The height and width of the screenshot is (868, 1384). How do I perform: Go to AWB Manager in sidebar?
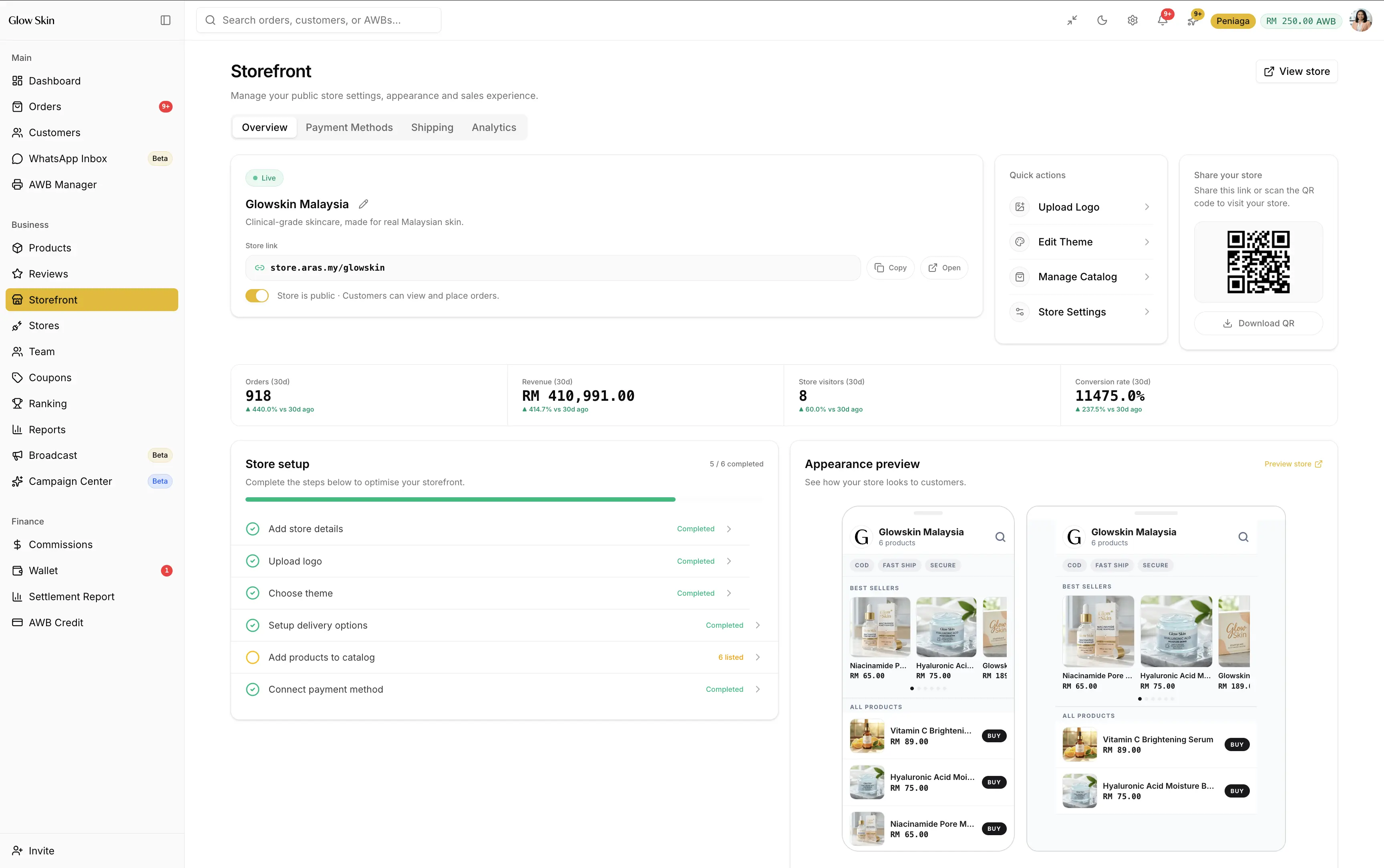tap(92, 185)
